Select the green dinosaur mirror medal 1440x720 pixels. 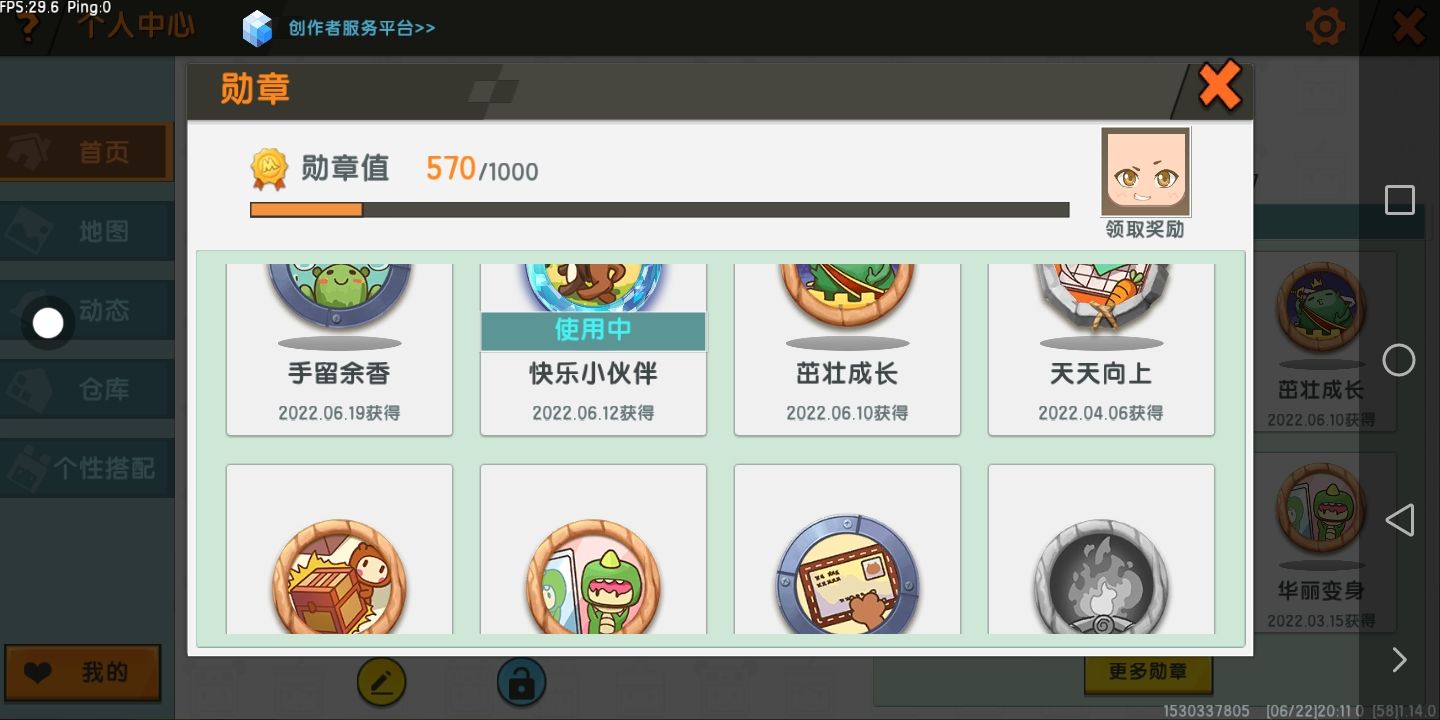[593, 549]
